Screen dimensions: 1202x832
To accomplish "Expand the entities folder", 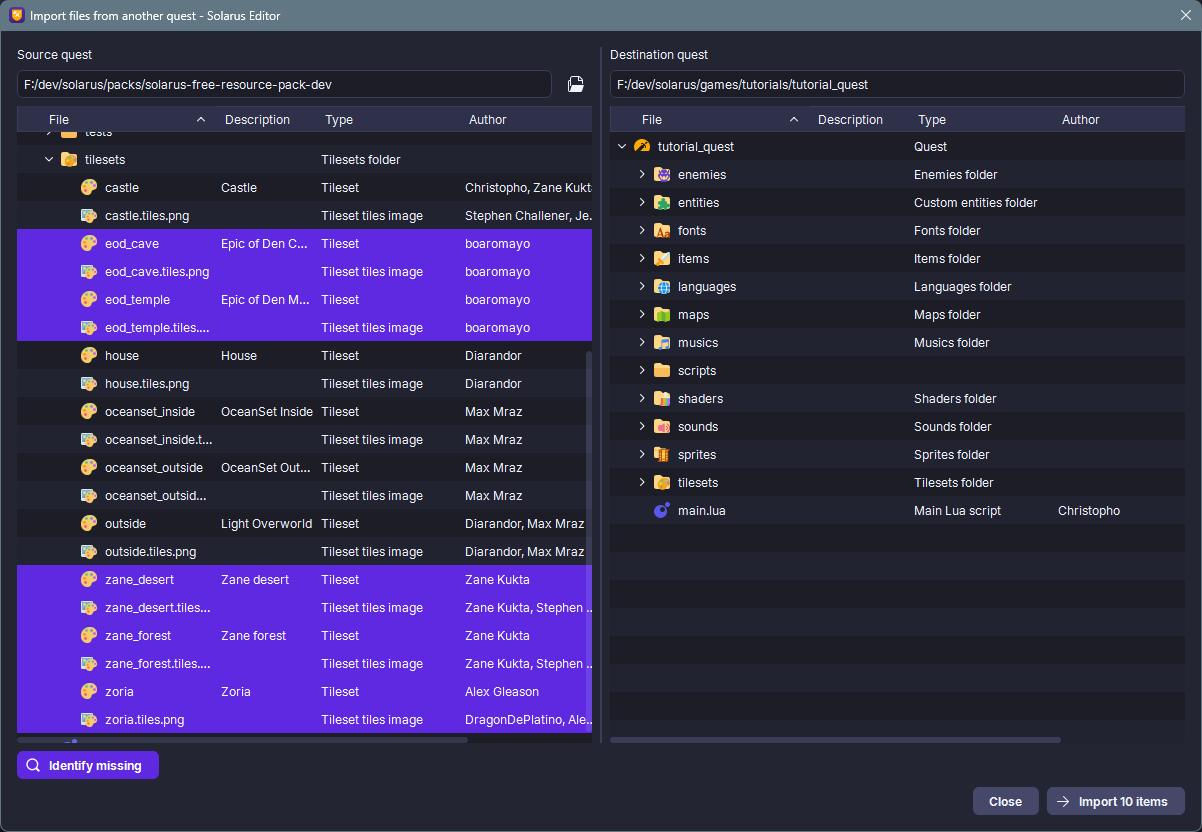I will (642, 202).
